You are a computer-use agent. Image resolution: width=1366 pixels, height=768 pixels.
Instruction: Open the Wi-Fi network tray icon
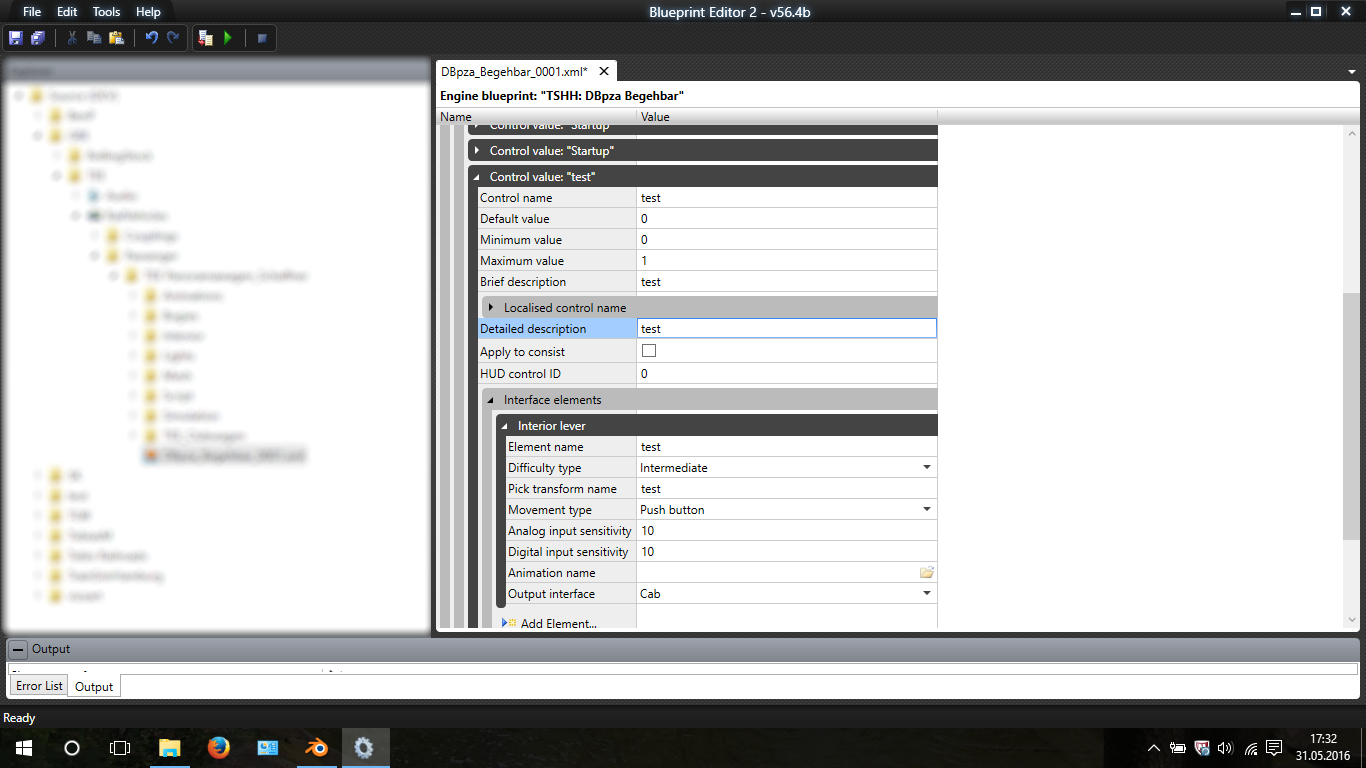[x=1250, y=747]
